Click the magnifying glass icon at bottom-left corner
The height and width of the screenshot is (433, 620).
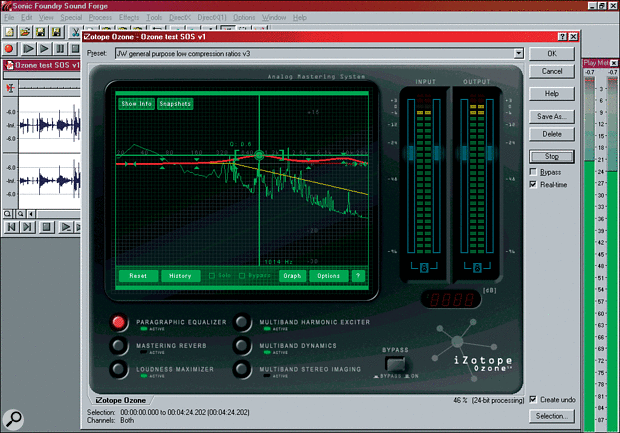[13, 420]
